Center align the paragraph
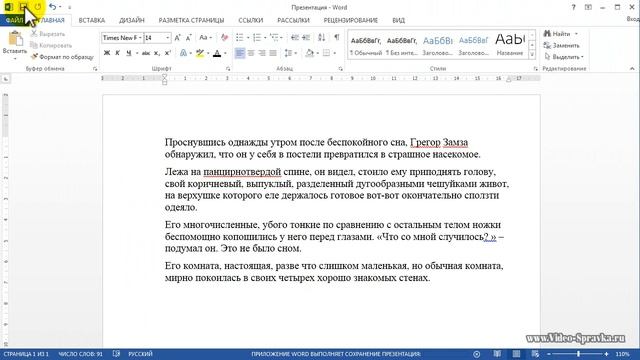 coord(251,53)
